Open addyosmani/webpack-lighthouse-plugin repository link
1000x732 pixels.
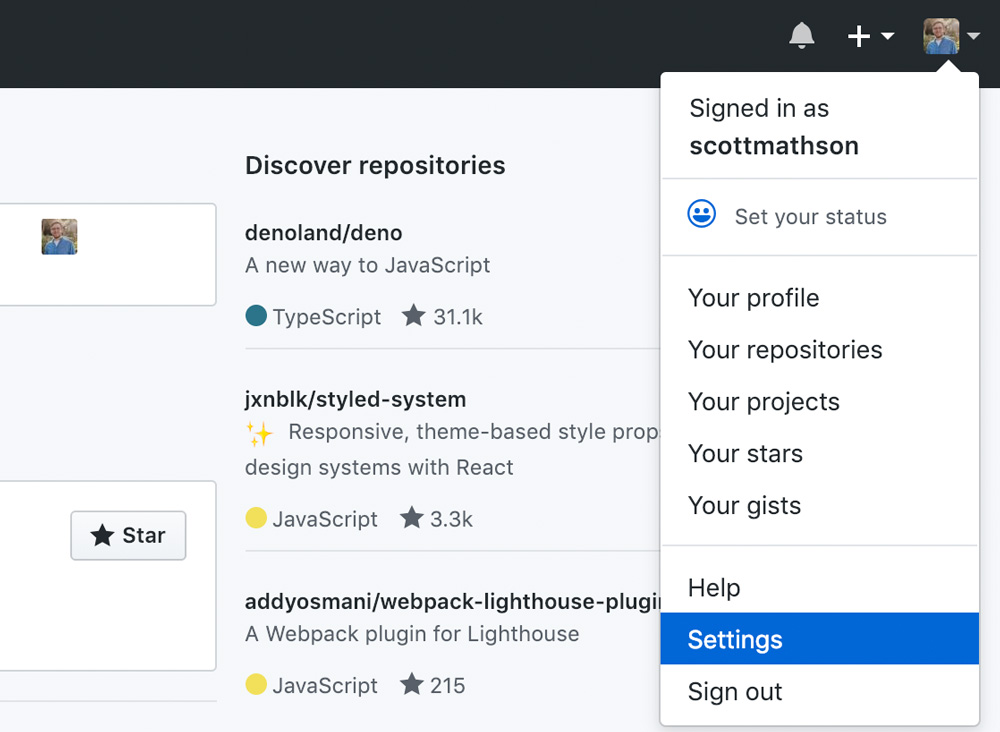(x=453, y=601)
